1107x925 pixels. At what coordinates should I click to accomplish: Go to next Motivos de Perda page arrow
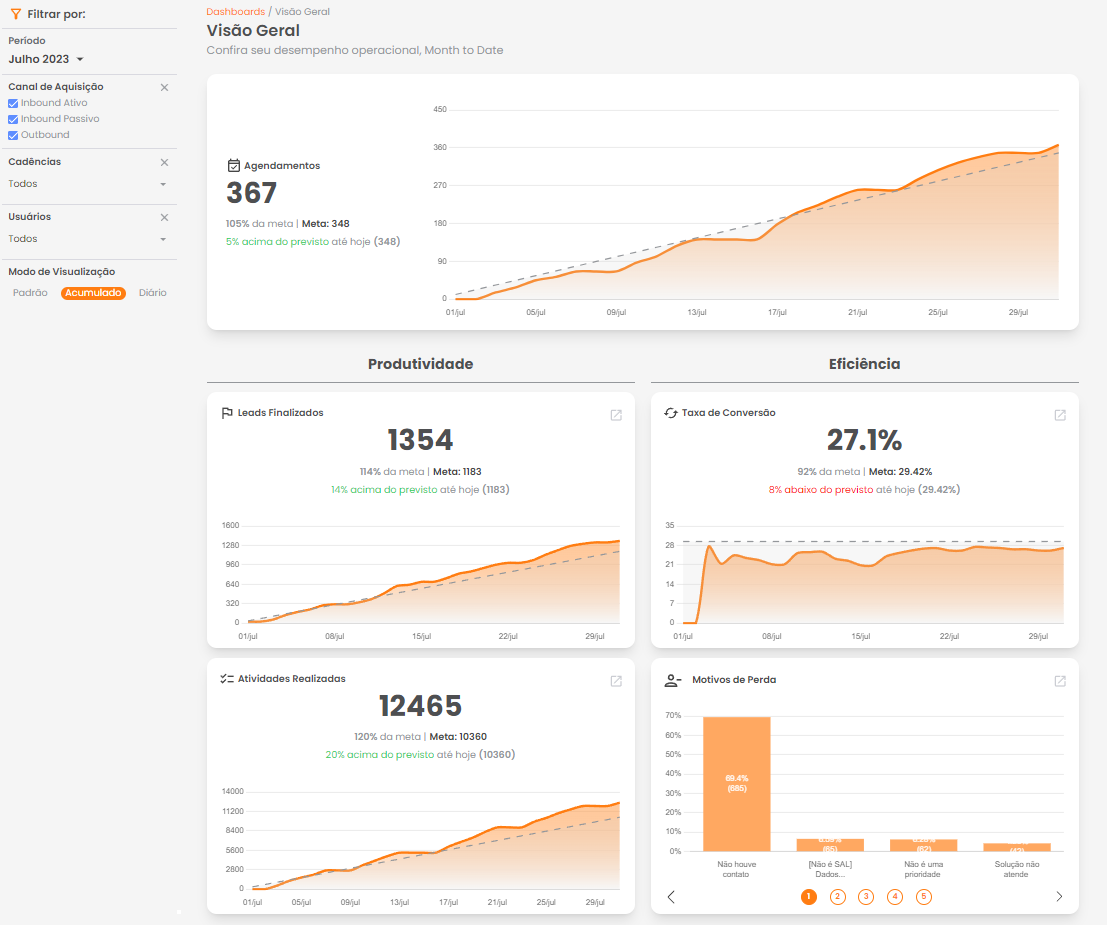coord(1059,897)
